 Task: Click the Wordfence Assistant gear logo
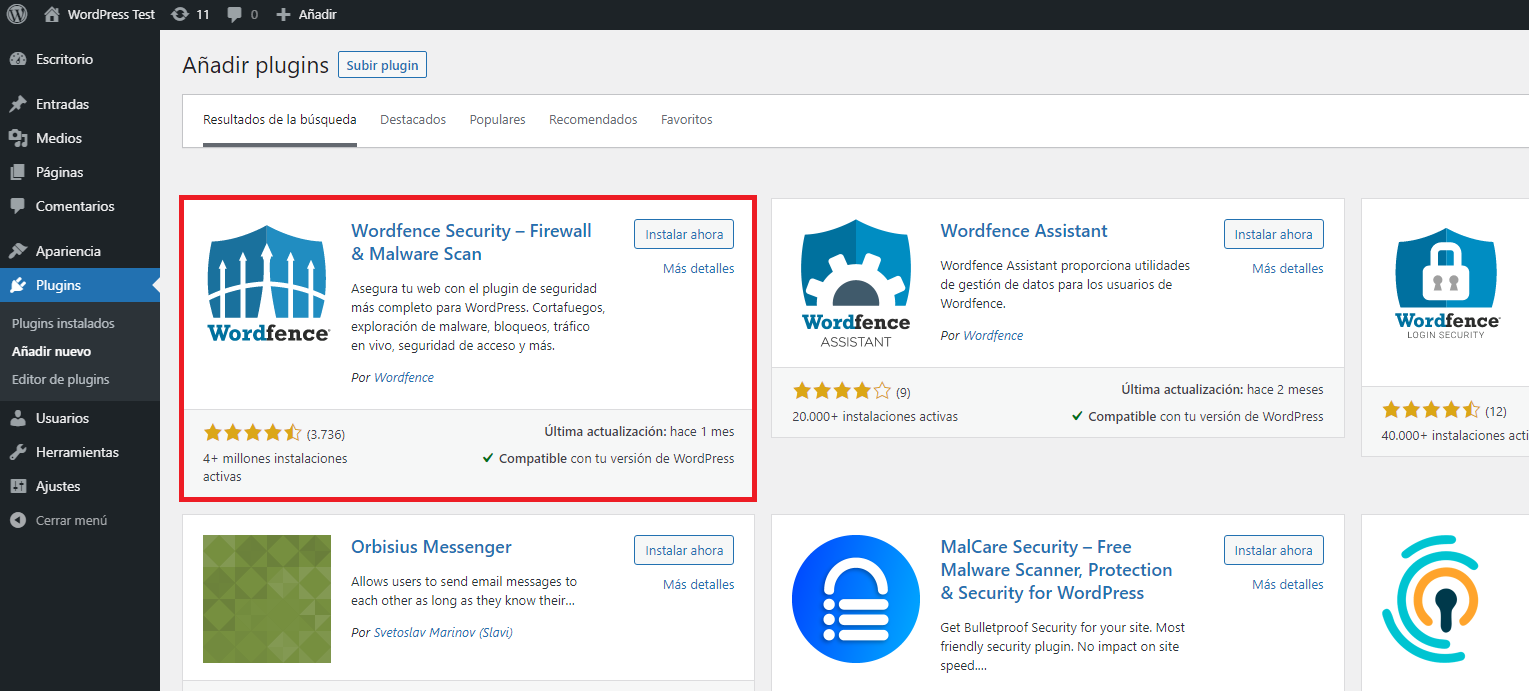[856, 283]
